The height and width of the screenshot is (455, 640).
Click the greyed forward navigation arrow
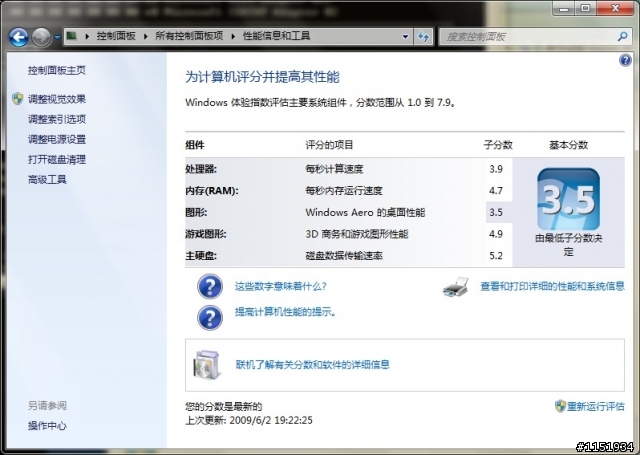41,37
